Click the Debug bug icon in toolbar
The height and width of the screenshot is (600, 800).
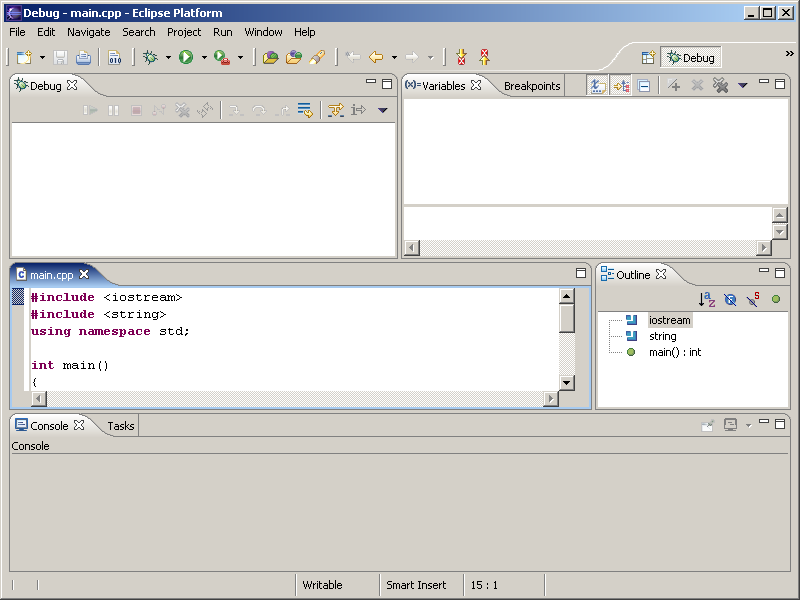click(150, 58)
